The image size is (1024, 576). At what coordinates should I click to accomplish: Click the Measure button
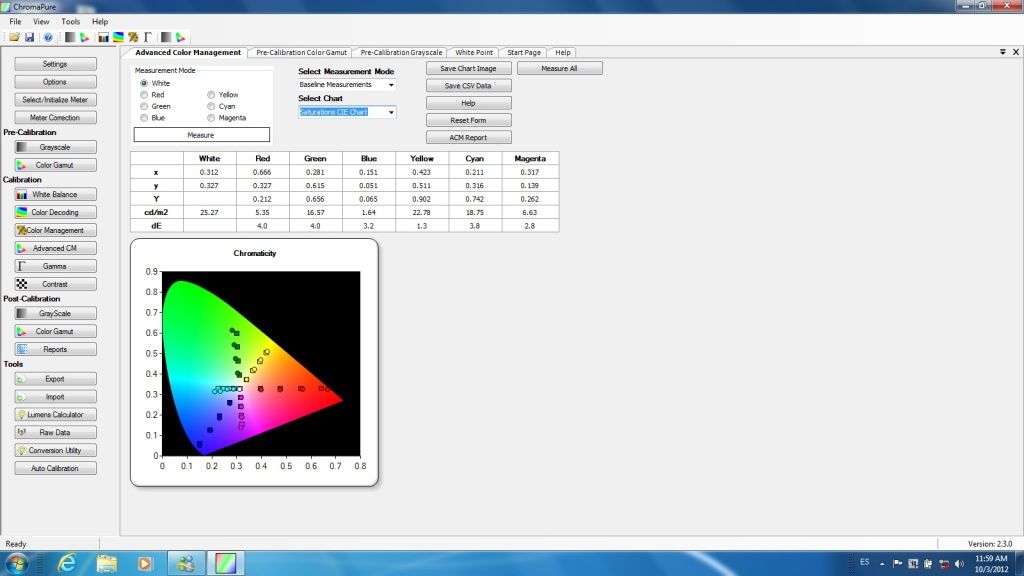(201, 135)
